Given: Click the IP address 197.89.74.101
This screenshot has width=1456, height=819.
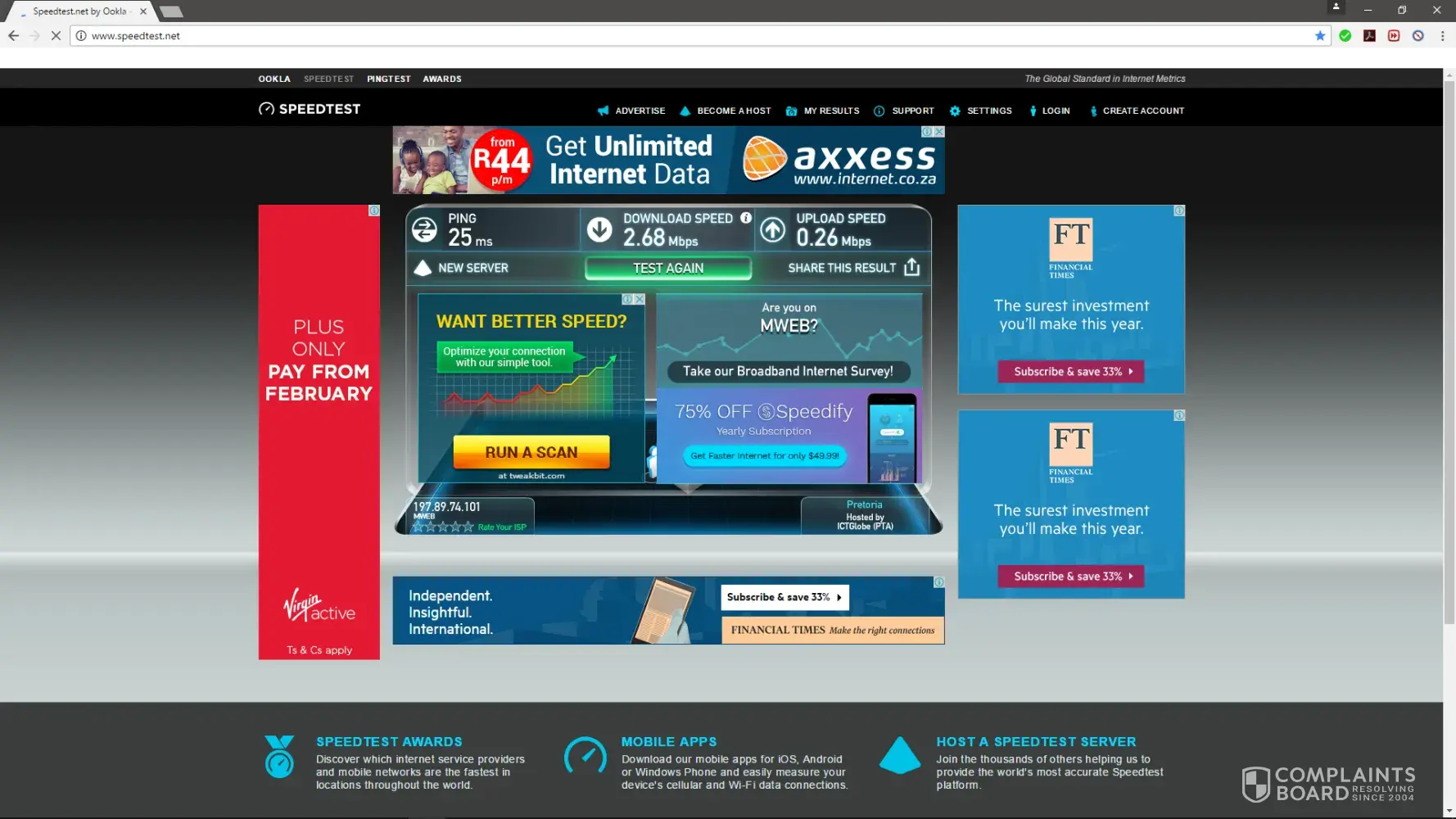Looking at the screenshot, I should (x=447, y=507).
